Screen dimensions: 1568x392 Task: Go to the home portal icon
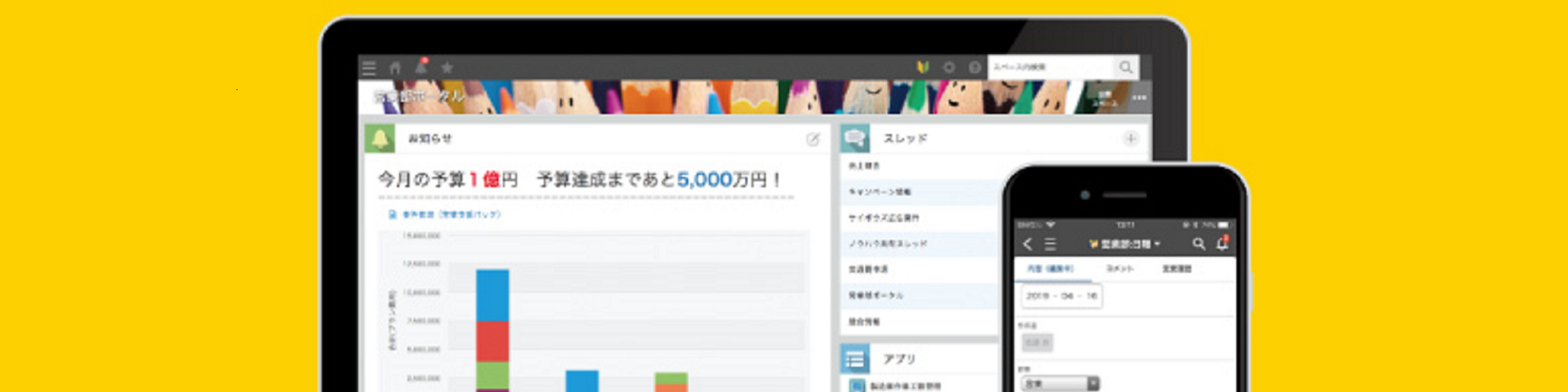click(395, 68)
